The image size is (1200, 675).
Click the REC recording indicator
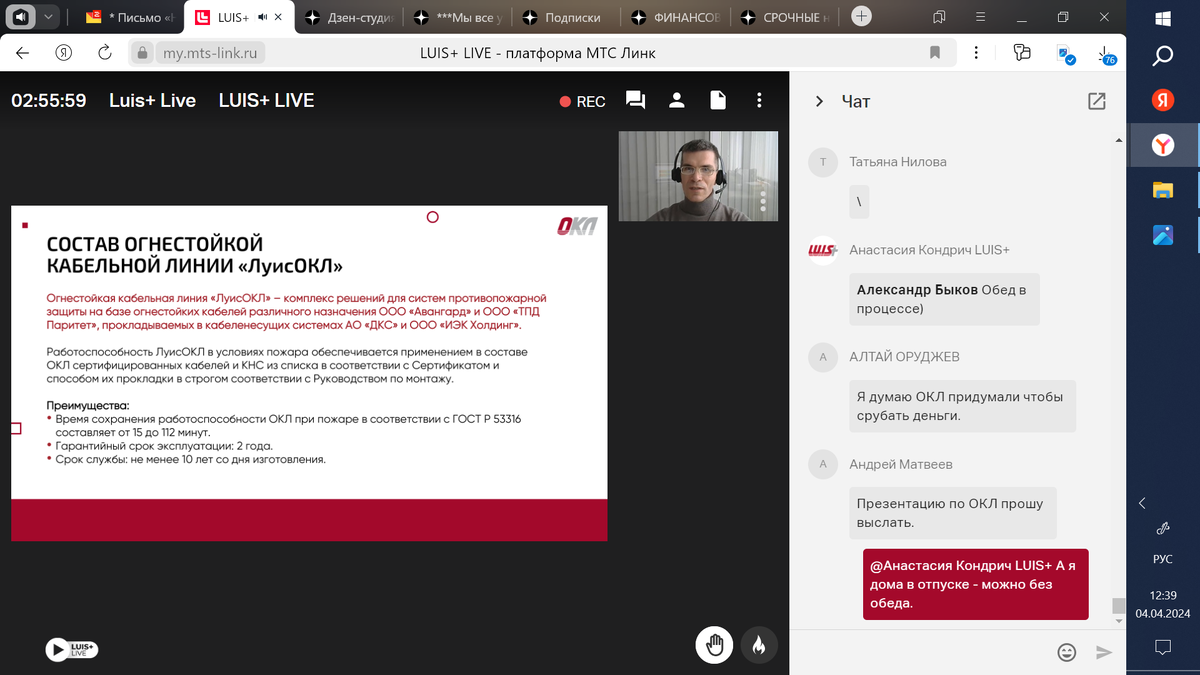(582, 101)
